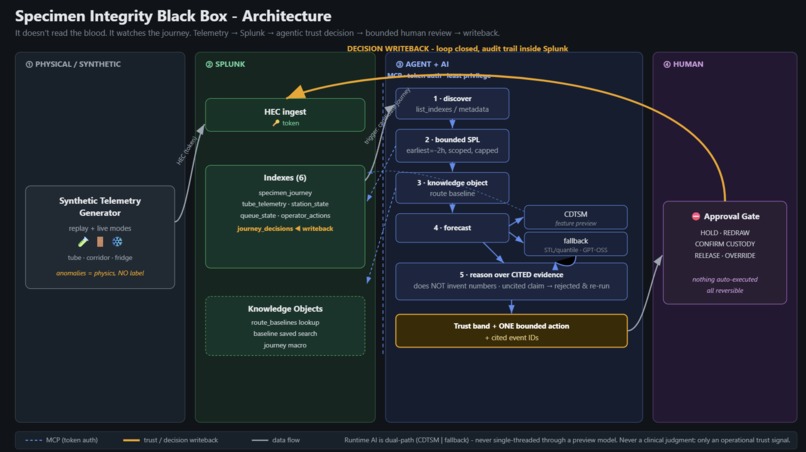
Task: Select the Indexes (6) heading
Action: point(285,177)
